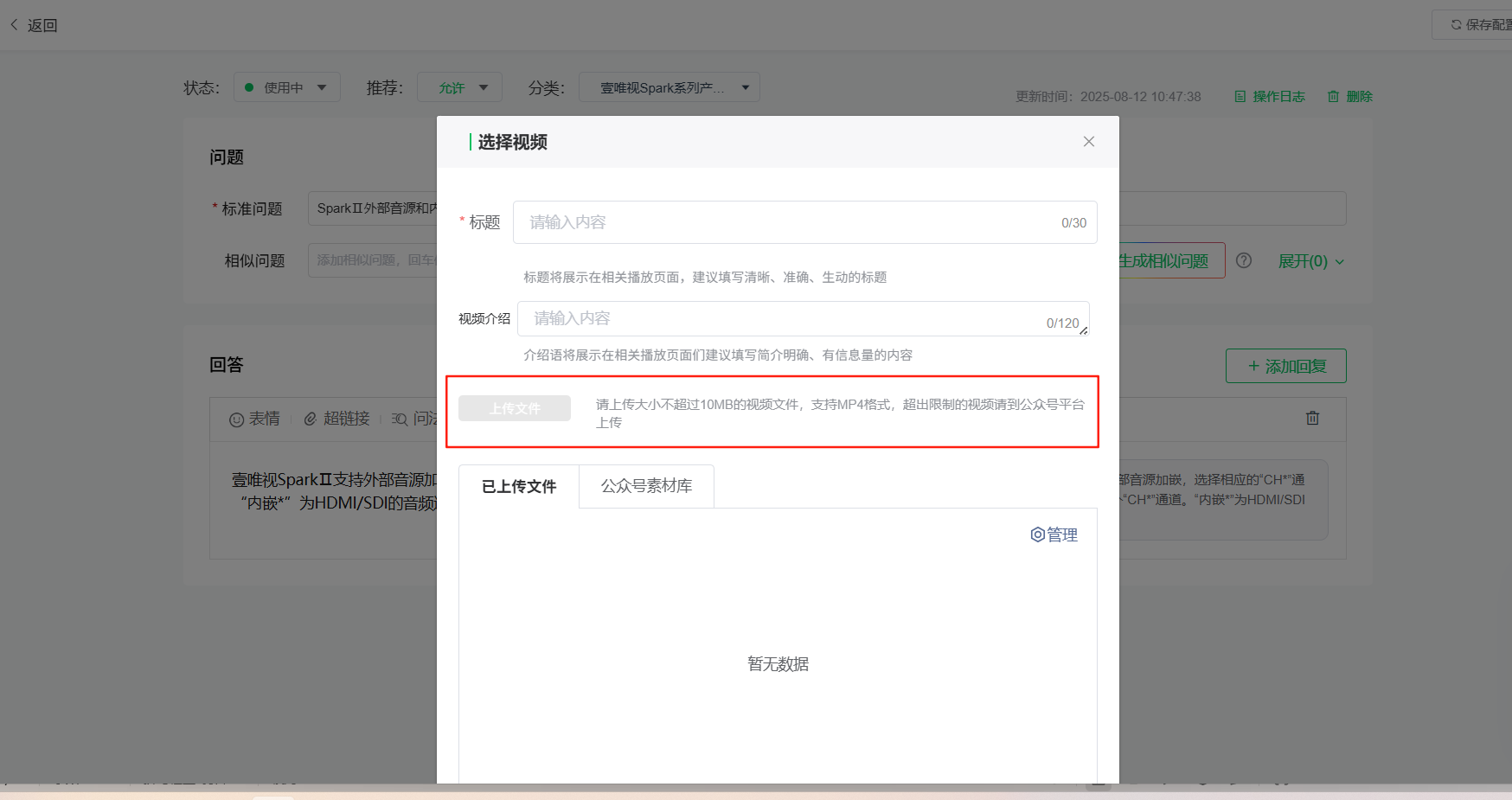Focus the 视频介绍 text area
This screenshot has height=800, width=1512.
click(x=803, y=318)
